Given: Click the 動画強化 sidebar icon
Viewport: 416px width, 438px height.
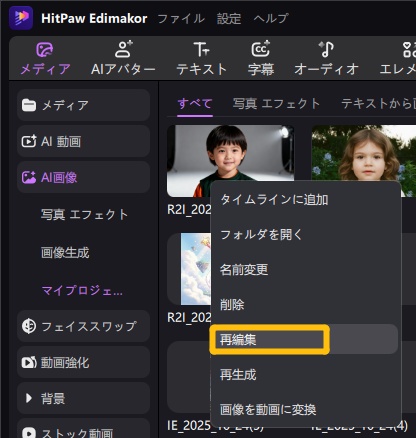Looking at the screenshot, I should click(29, 362).
